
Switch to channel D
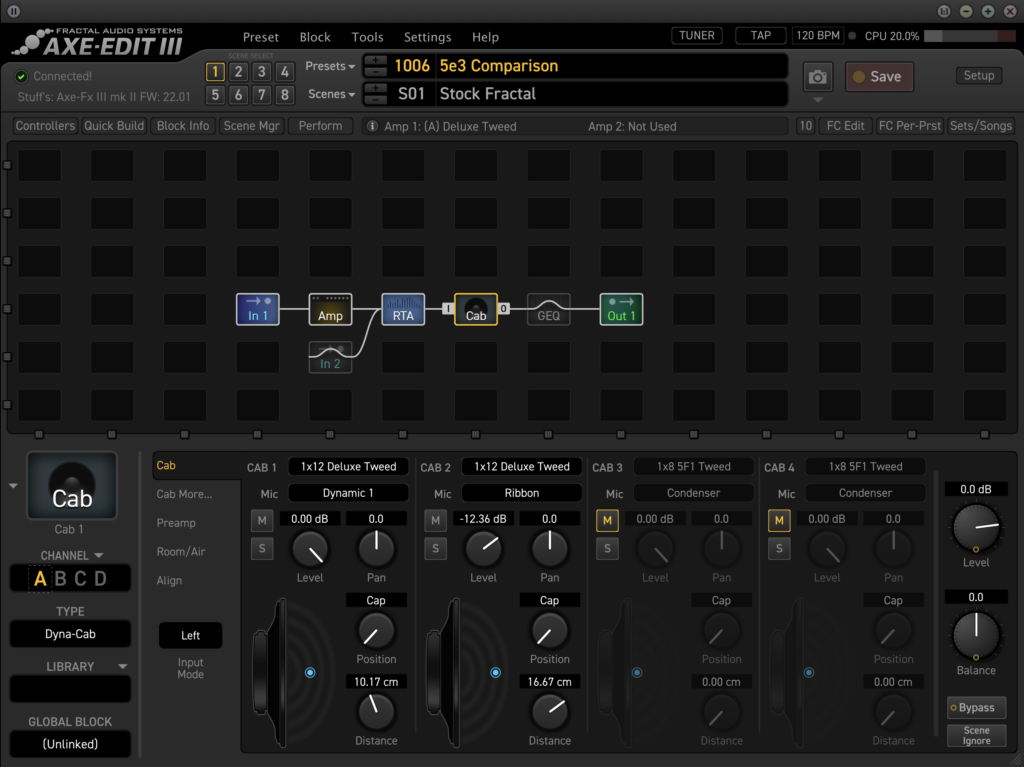pyautogui.click(x=101, y=579)
